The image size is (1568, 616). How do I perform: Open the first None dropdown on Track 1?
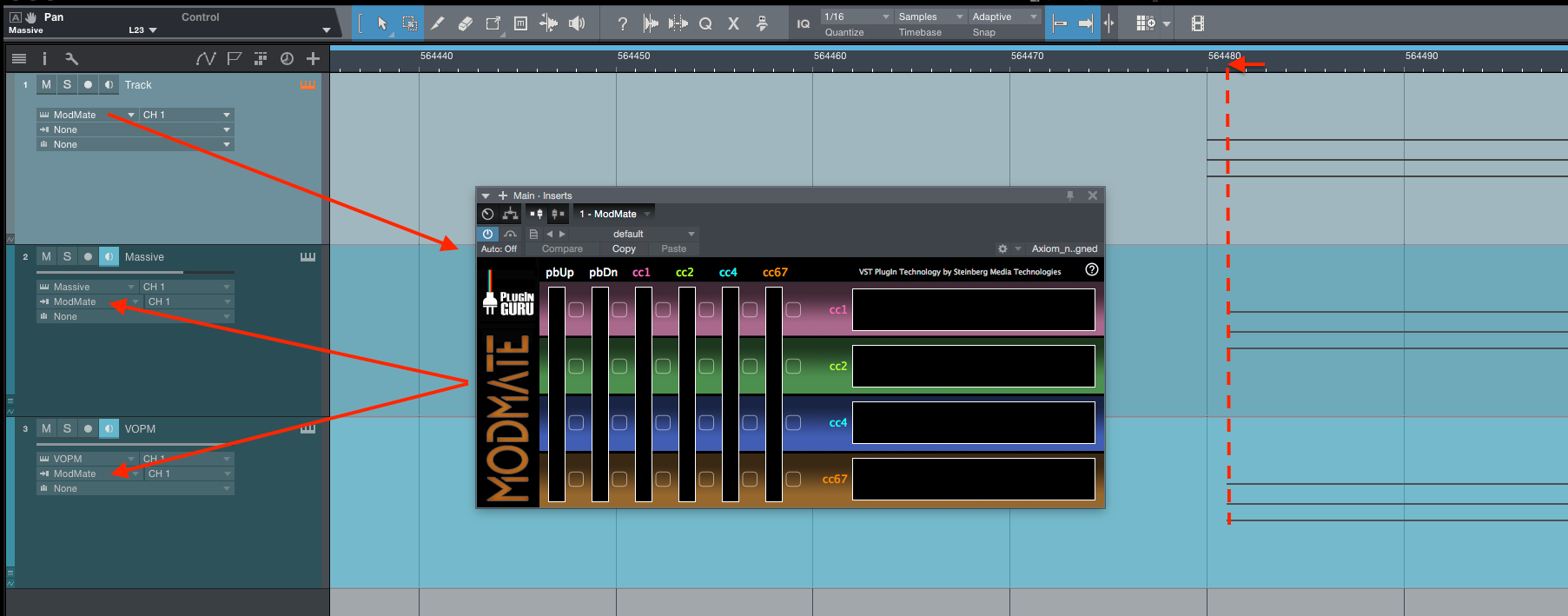135,129
